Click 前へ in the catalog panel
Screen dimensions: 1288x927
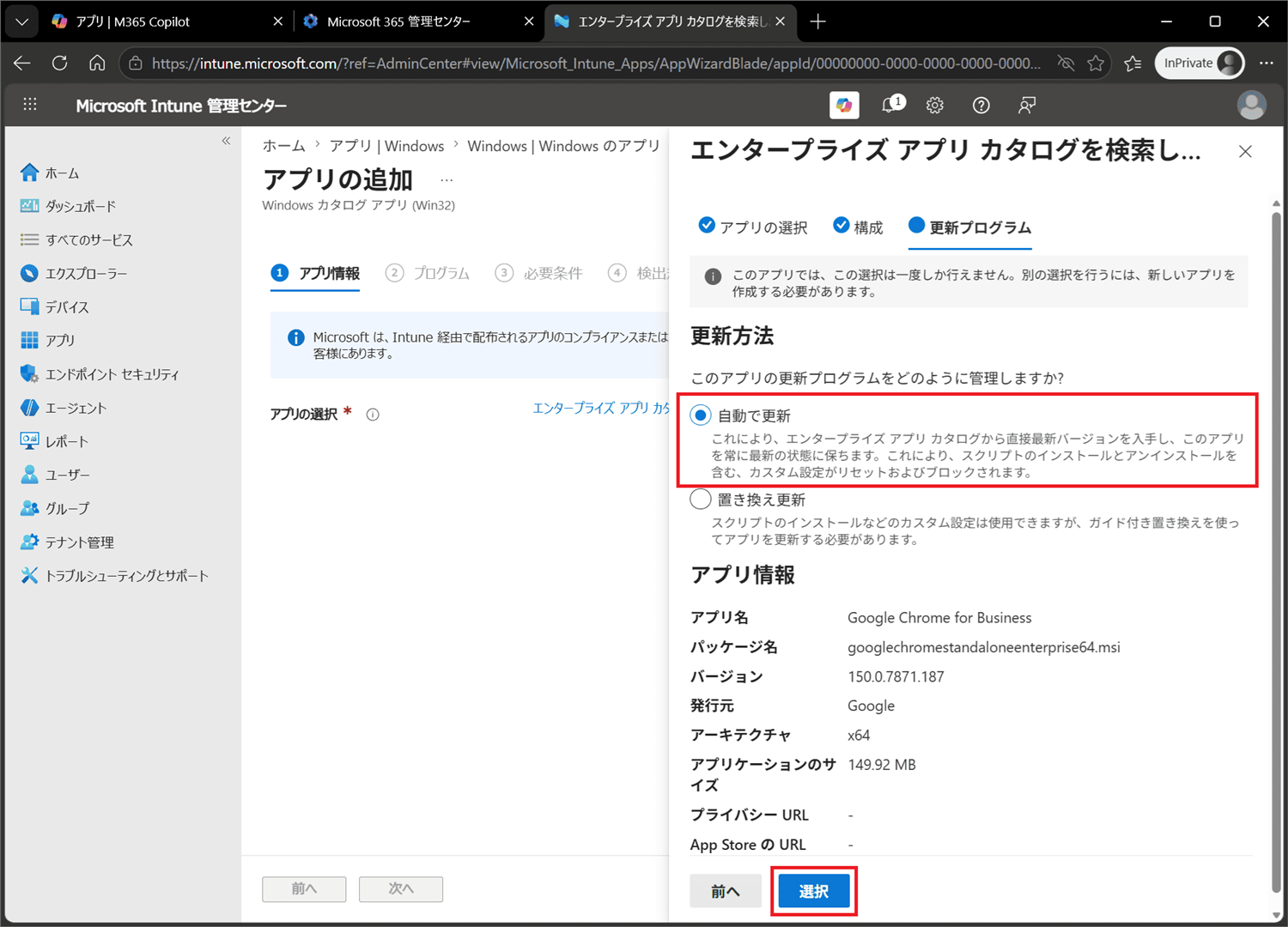(726, 891)
